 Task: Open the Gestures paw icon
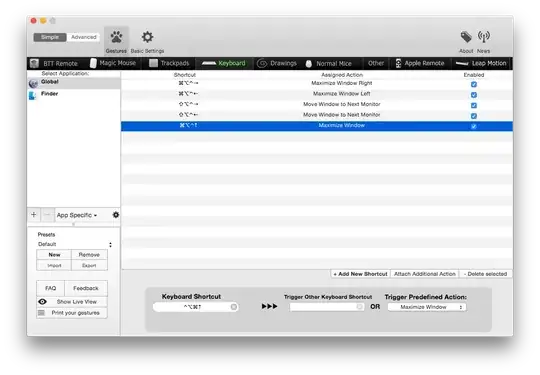point(116,37)
